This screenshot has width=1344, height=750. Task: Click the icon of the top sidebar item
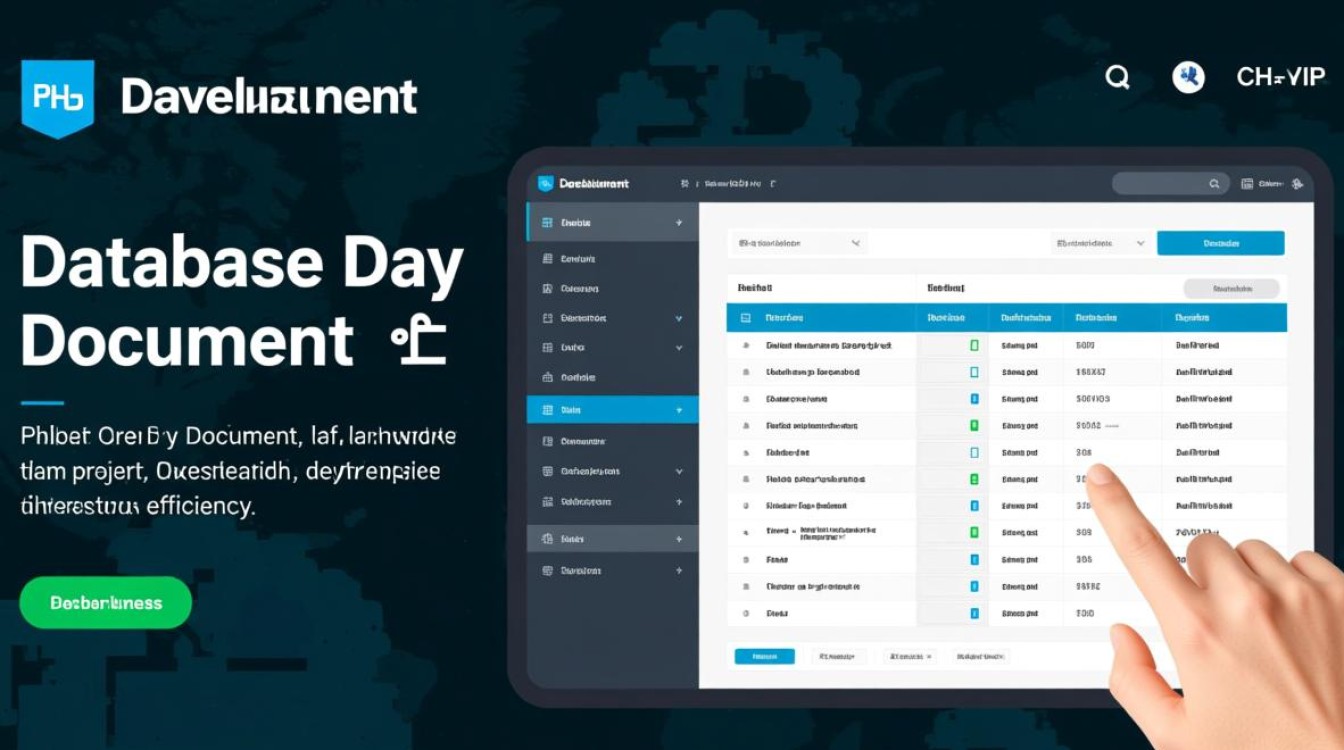pyautogui.click(x=547, y=223)
